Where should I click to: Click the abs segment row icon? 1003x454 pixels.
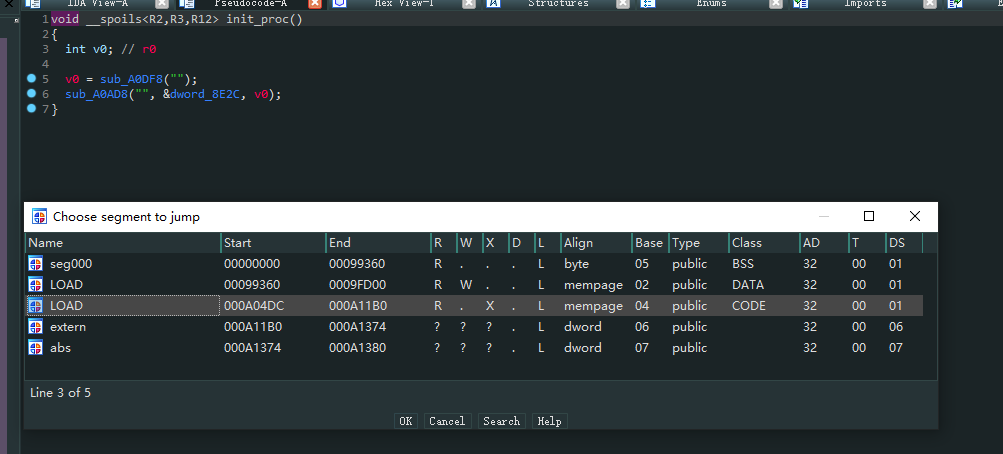[36, 348]
